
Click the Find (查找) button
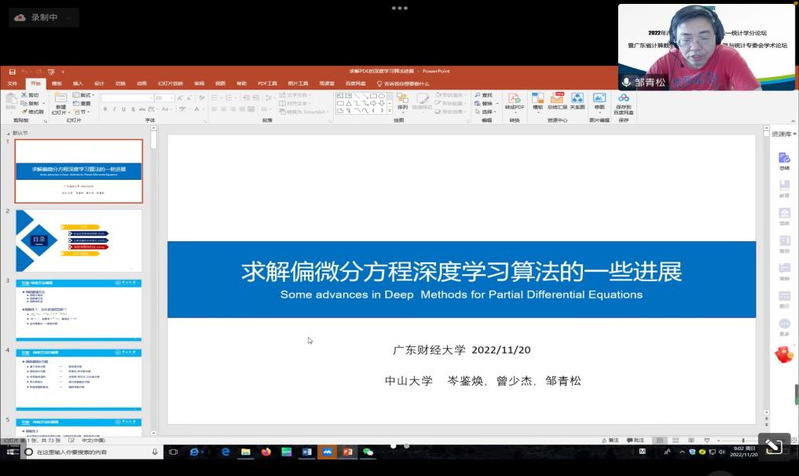pyautogui.click(x=484, y=95)
